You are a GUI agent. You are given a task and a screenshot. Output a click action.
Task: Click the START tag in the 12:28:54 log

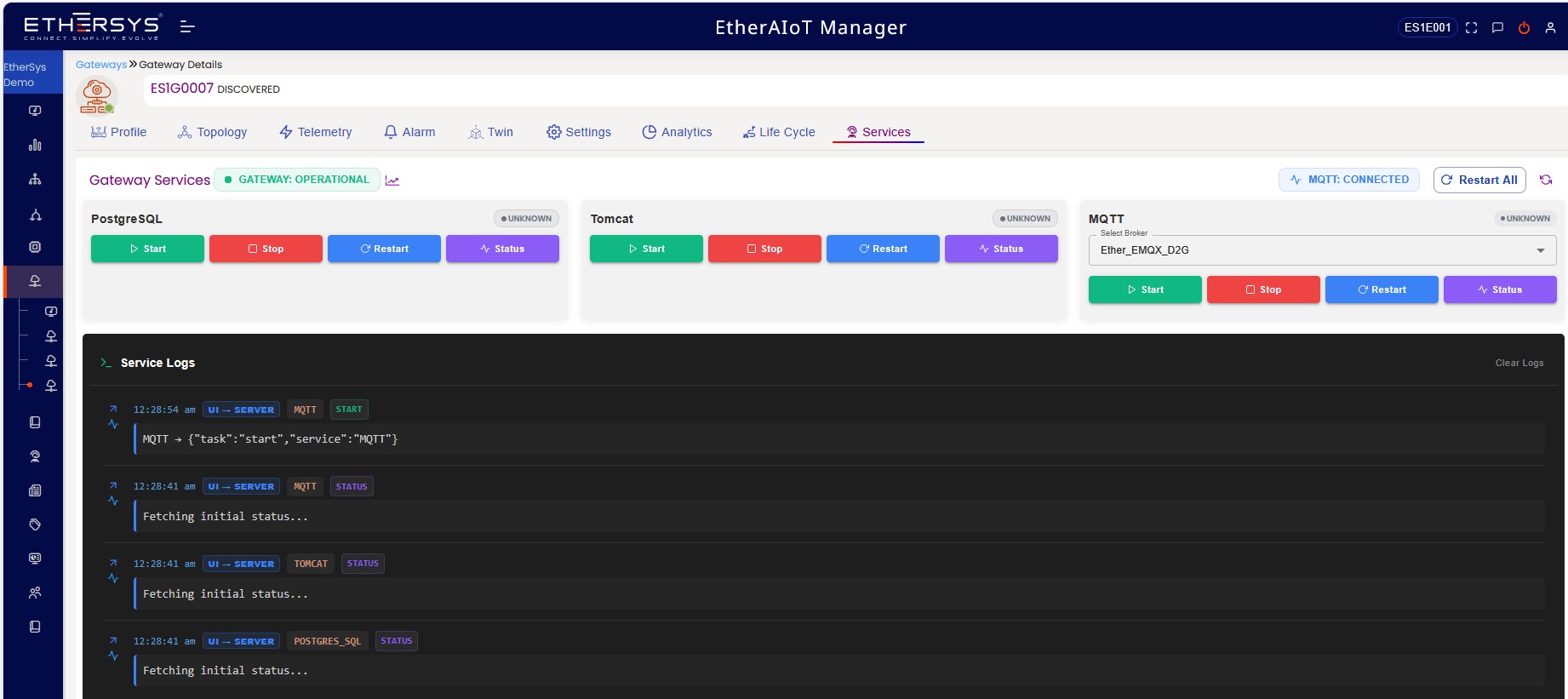click(x=349, y=410)
